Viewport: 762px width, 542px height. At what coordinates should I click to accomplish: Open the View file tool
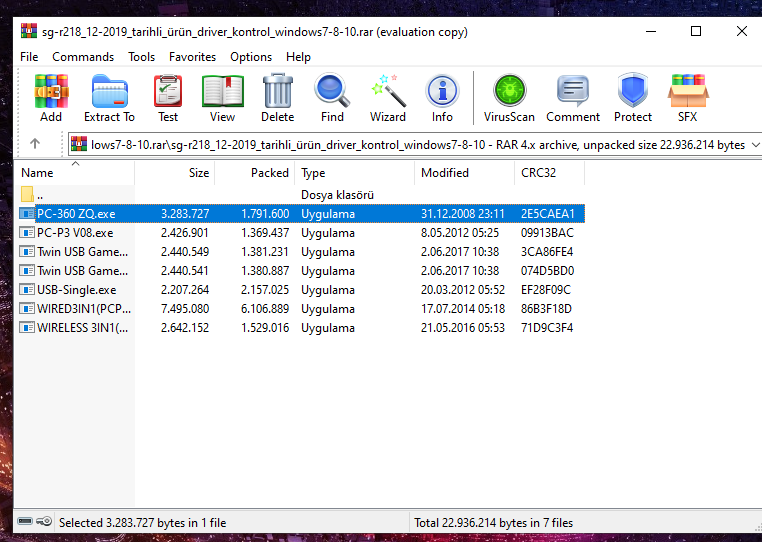(223, 91)
